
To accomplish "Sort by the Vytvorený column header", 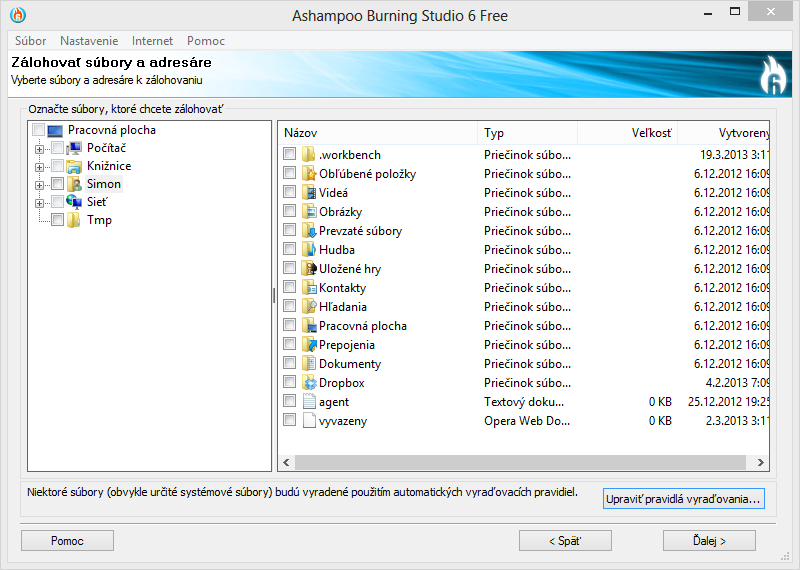I will [x=723, y=133].
